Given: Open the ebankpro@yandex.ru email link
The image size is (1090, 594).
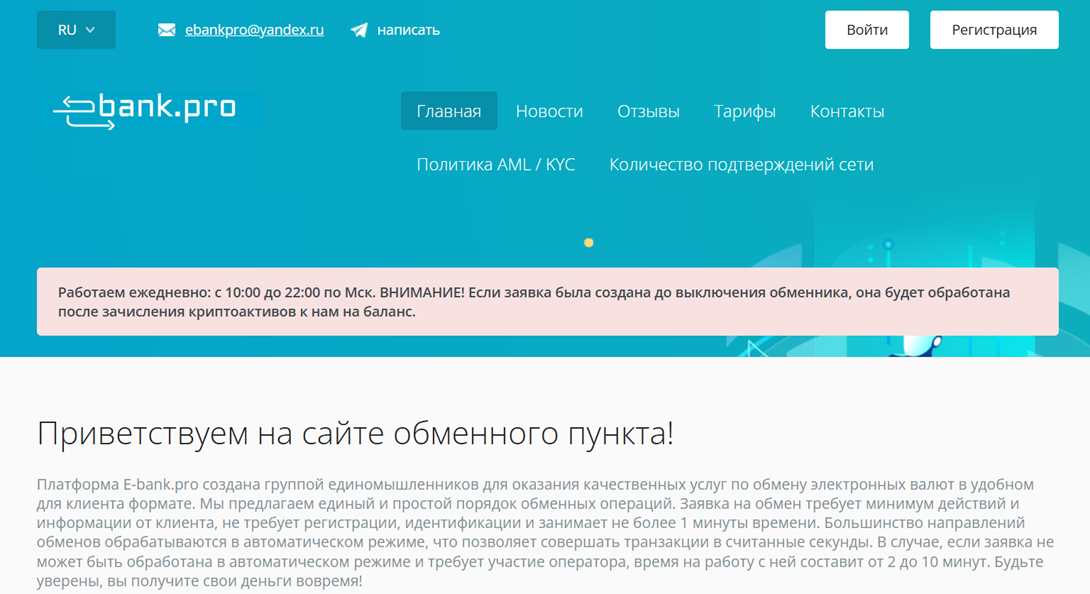Looking at the screenshot, I should click(x=254, y=30).
